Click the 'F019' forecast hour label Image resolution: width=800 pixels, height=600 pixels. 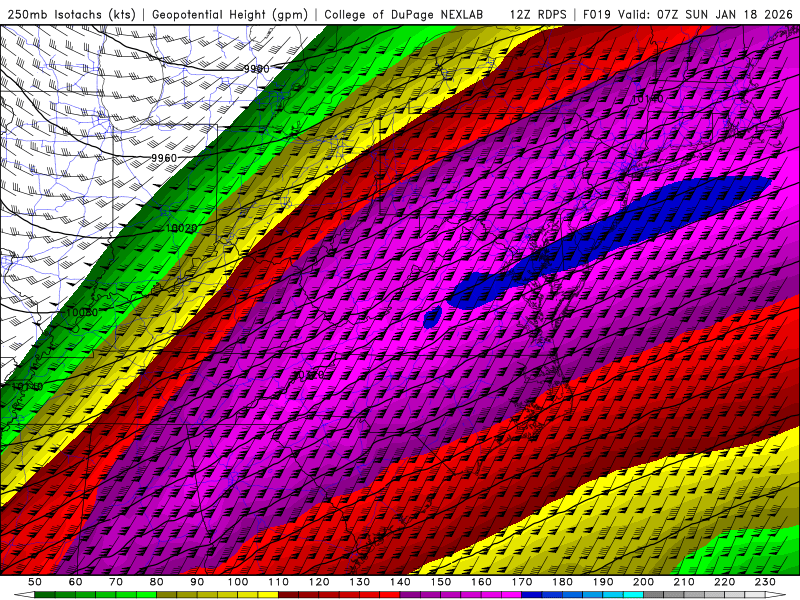click(x=596, y=14)
